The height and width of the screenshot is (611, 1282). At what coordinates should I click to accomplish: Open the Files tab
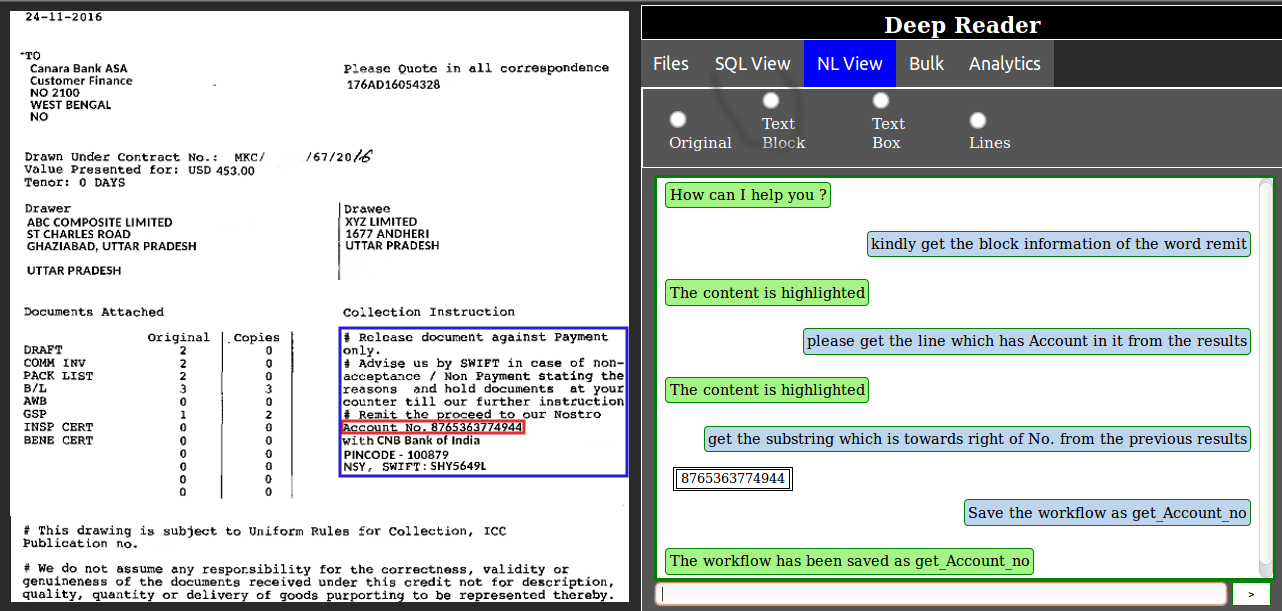point(671,63)
